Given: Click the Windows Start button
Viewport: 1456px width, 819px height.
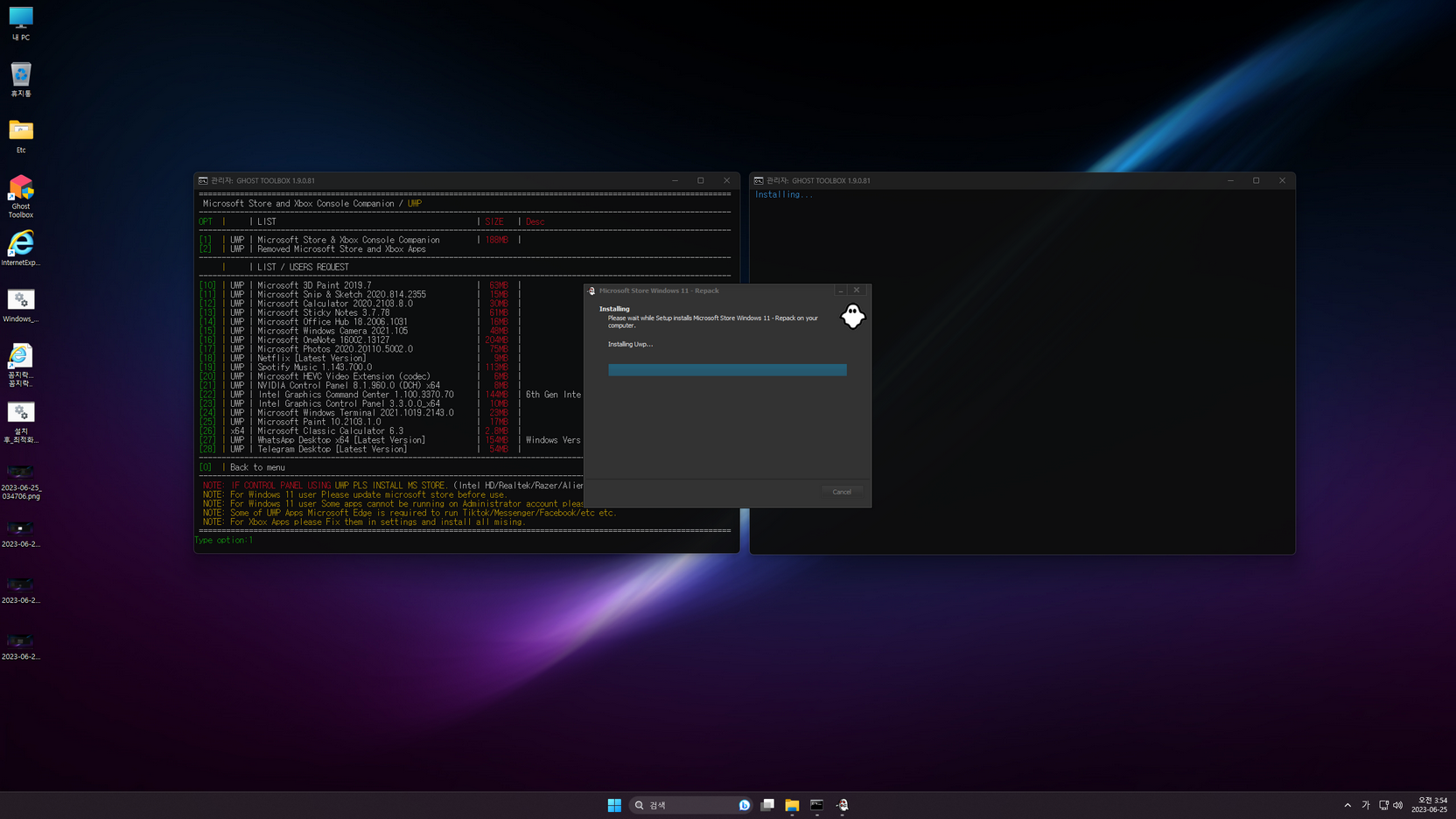Looking at the screenshot, I should [614, 805].
